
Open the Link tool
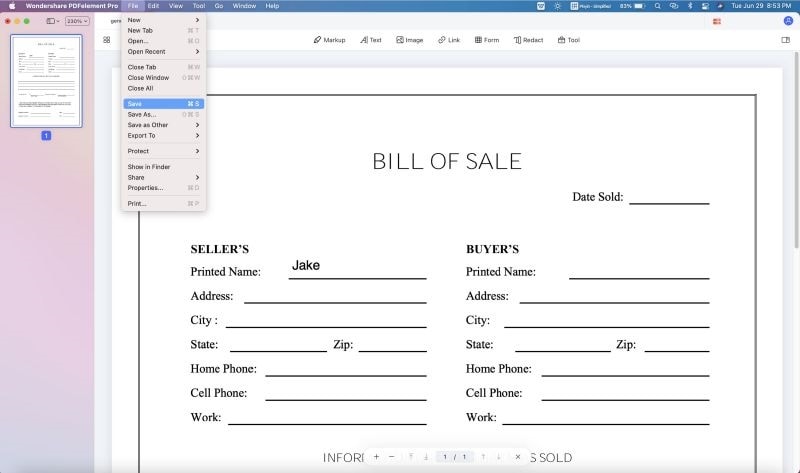448,40
